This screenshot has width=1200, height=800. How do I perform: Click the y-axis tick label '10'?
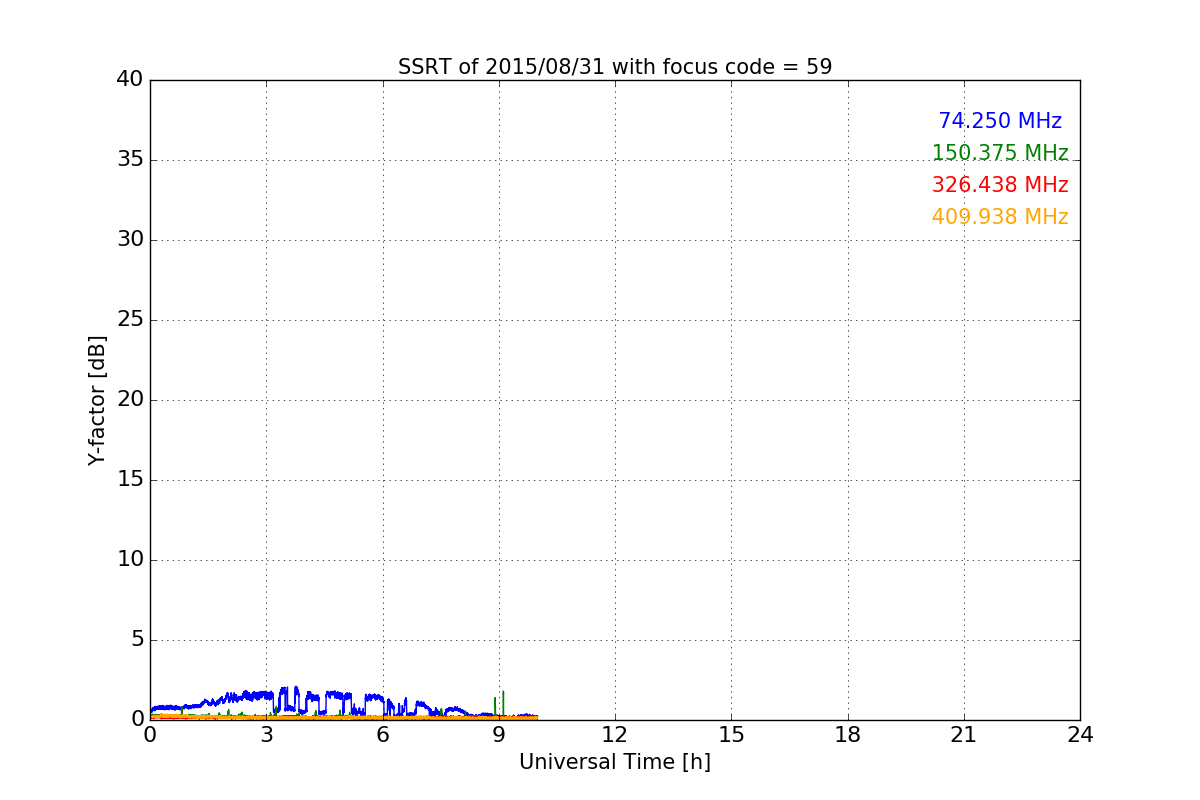[130, 560]
